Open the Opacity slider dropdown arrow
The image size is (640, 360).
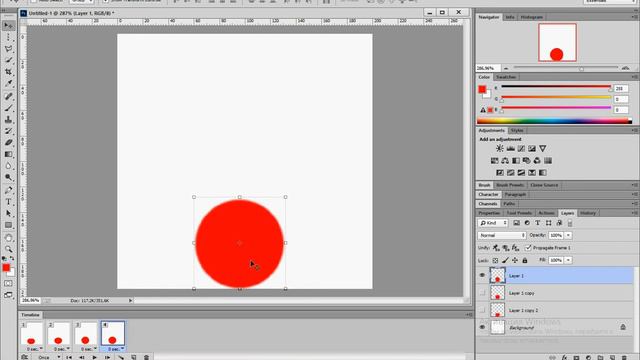click(568, 236)
